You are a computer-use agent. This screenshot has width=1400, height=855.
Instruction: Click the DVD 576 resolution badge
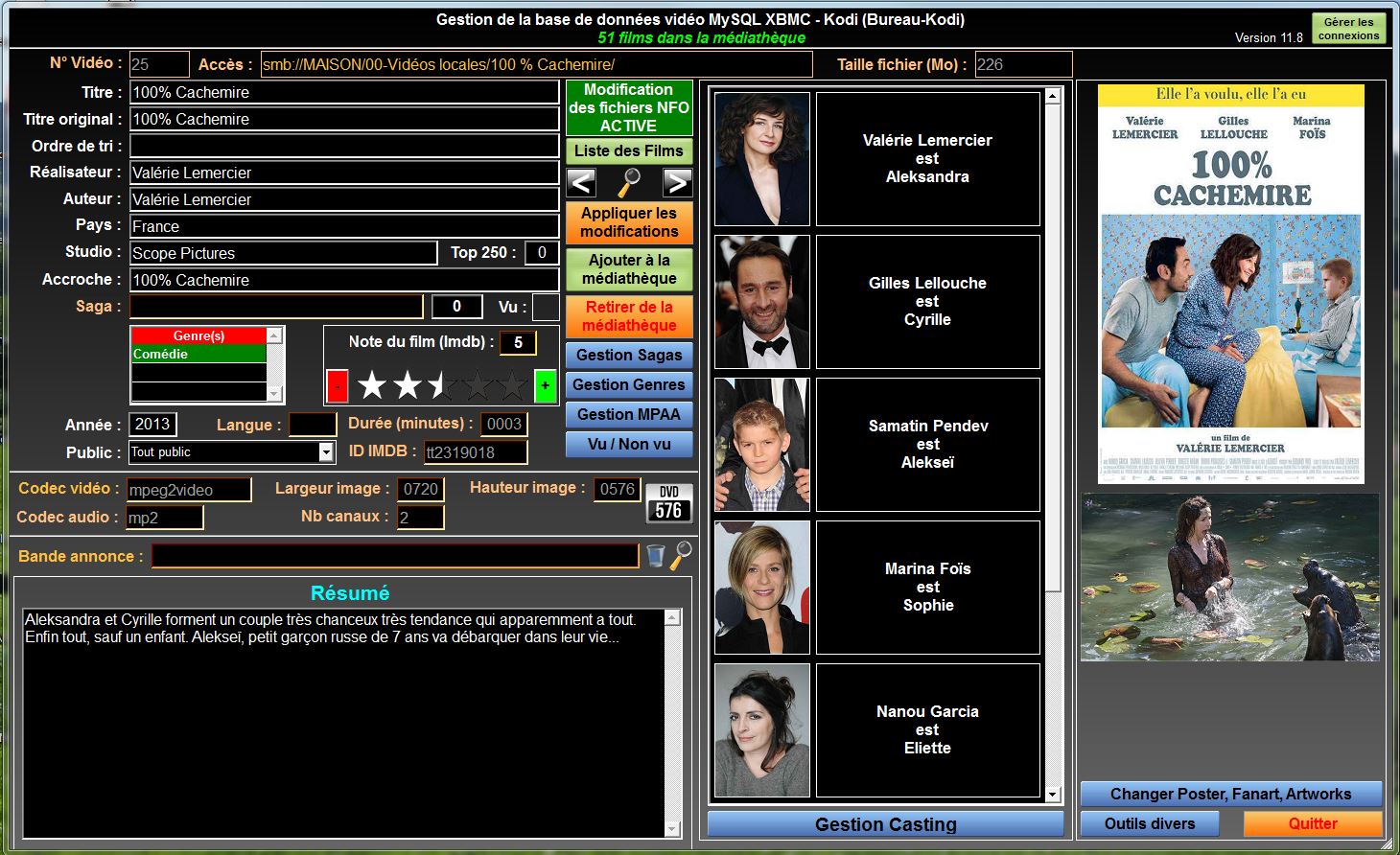(x=669, y=503)
